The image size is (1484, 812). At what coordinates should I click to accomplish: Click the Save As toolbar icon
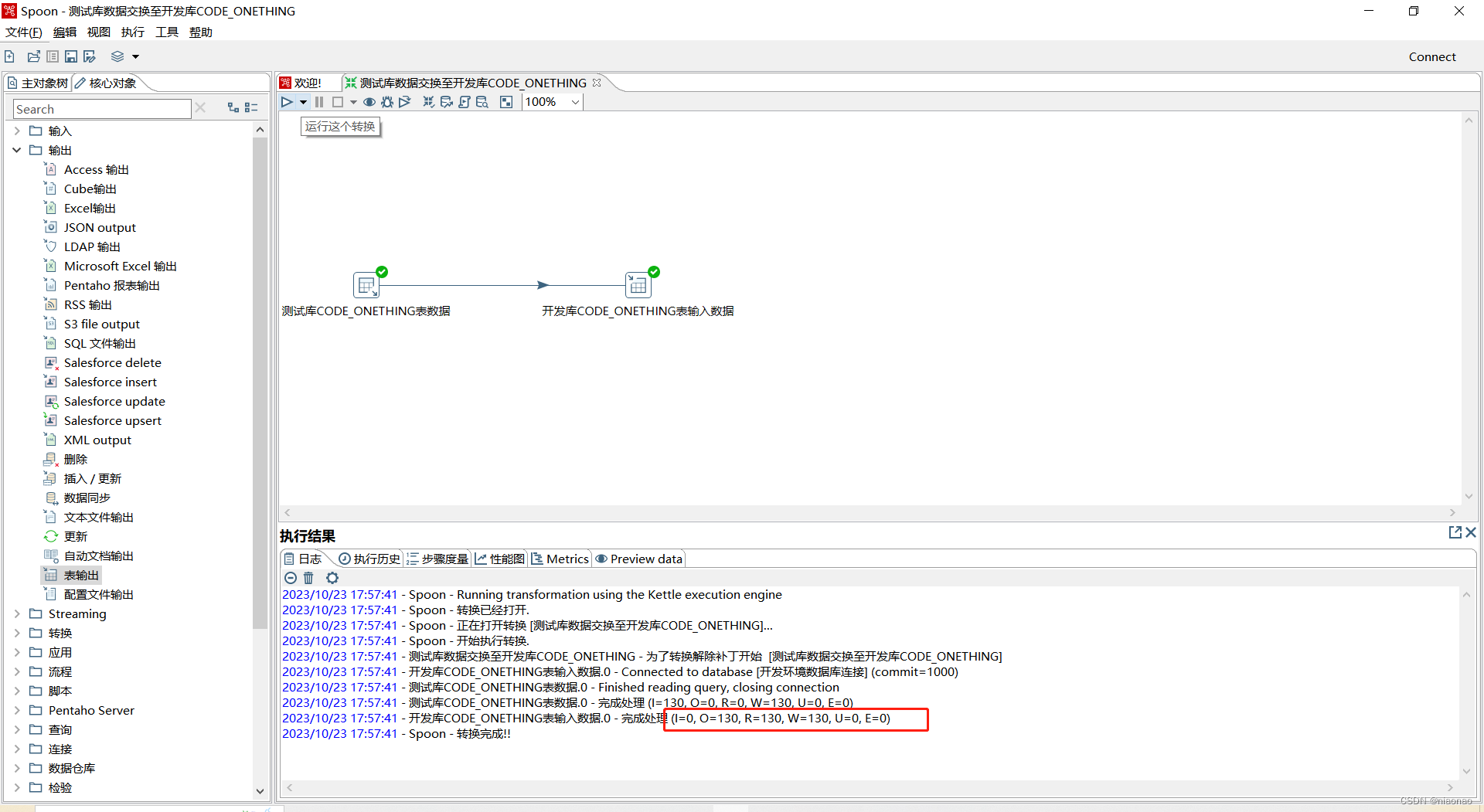click(x=90, y=56)
